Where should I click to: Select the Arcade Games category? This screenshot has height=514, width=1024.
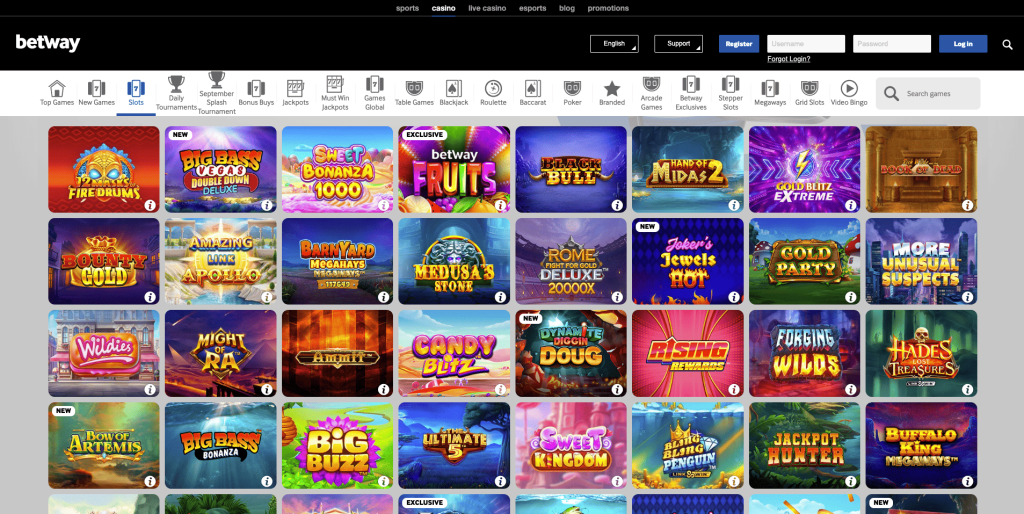(651, 93)
